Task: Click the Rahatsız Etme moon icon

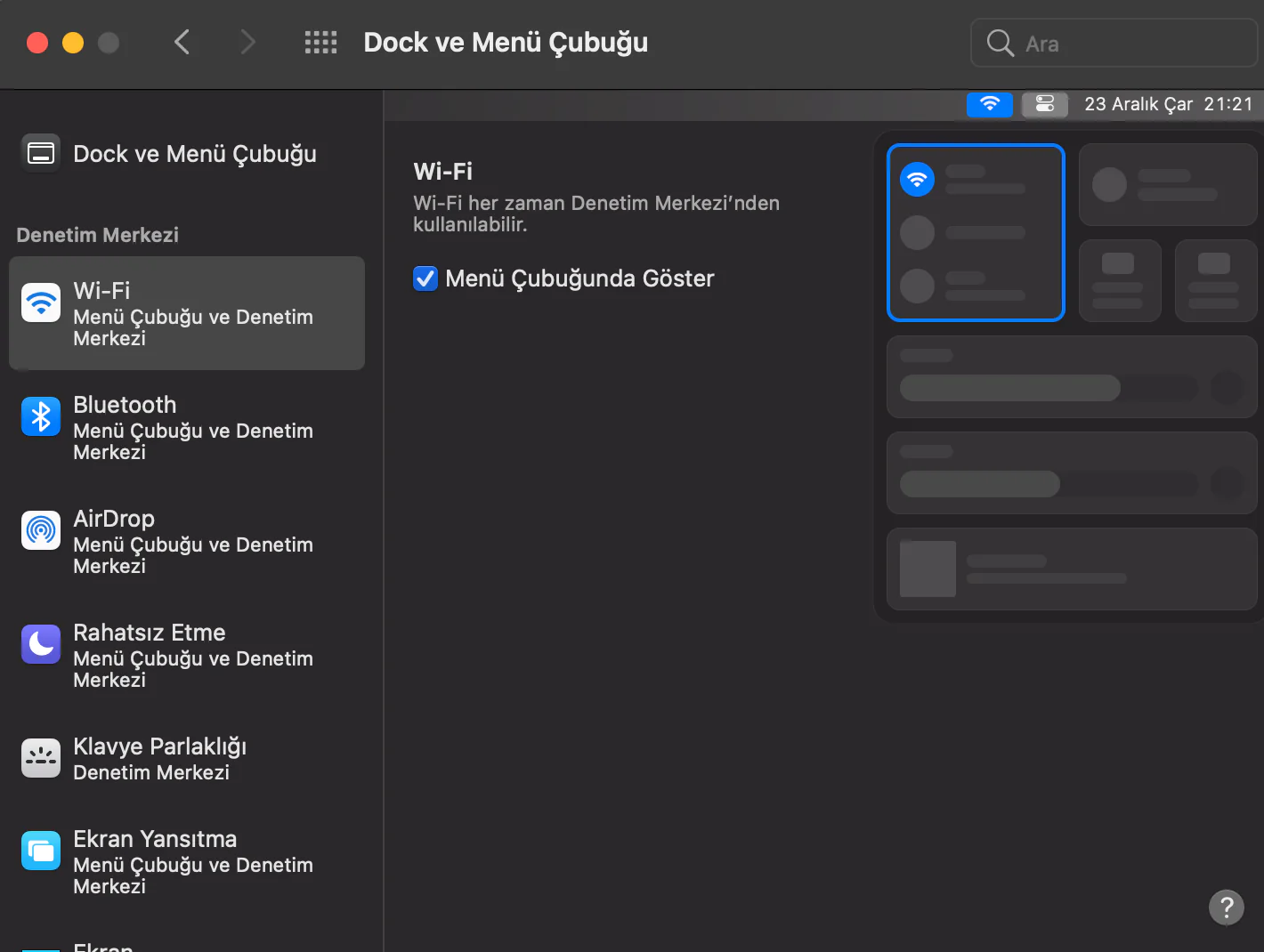Action: coord(41,644)
